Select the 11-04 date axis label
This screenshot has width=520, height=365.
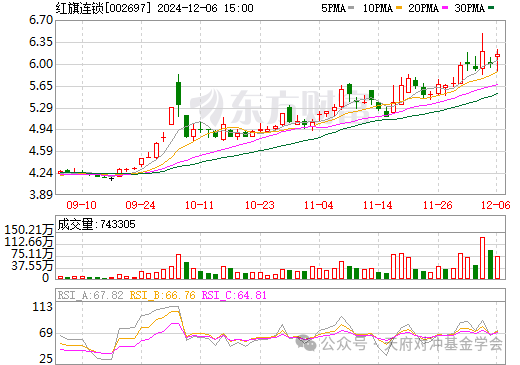pyautogui.click(x=318, y=205)
